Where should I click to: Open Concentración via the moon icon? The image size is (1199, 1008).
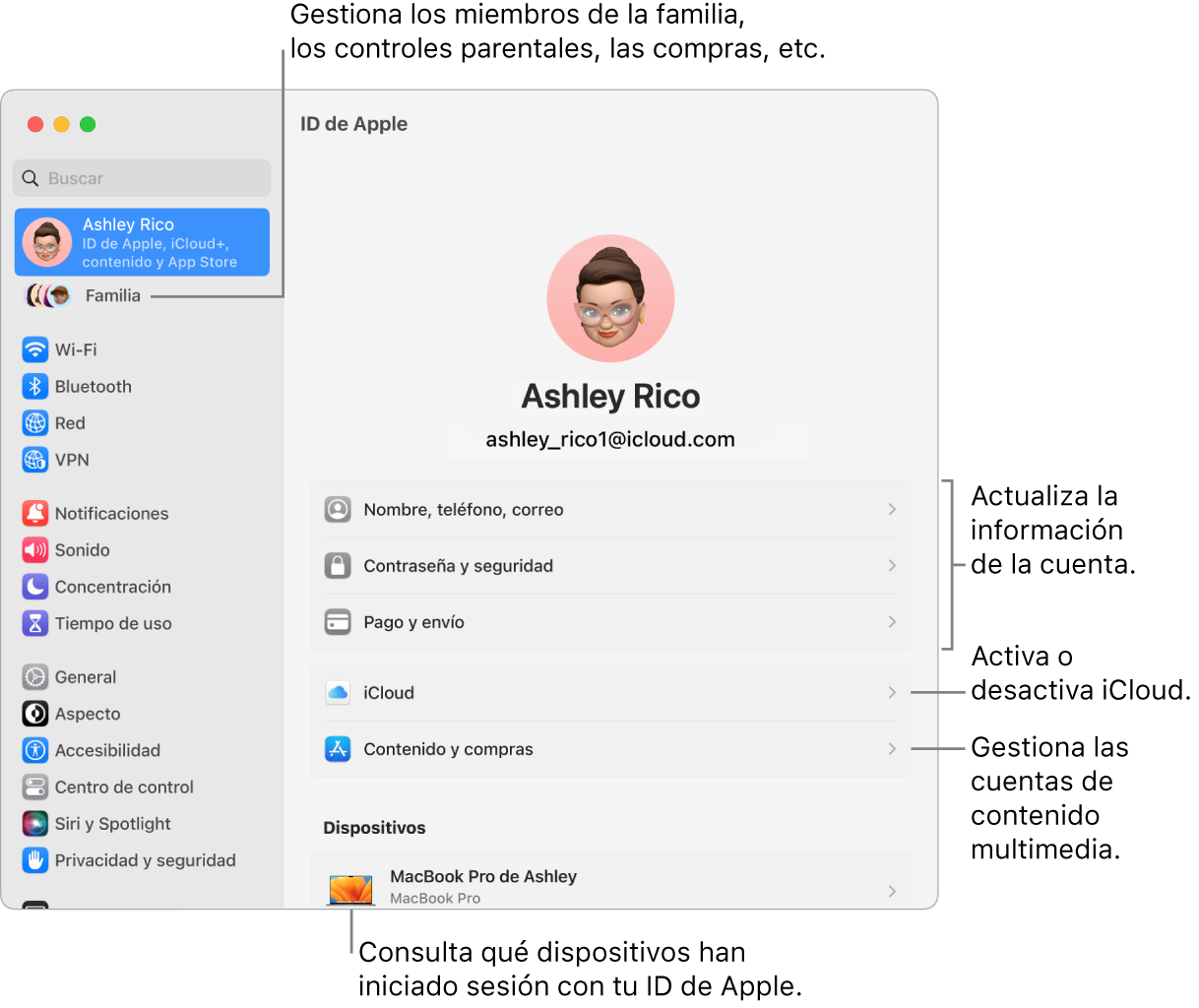(35, 587)
